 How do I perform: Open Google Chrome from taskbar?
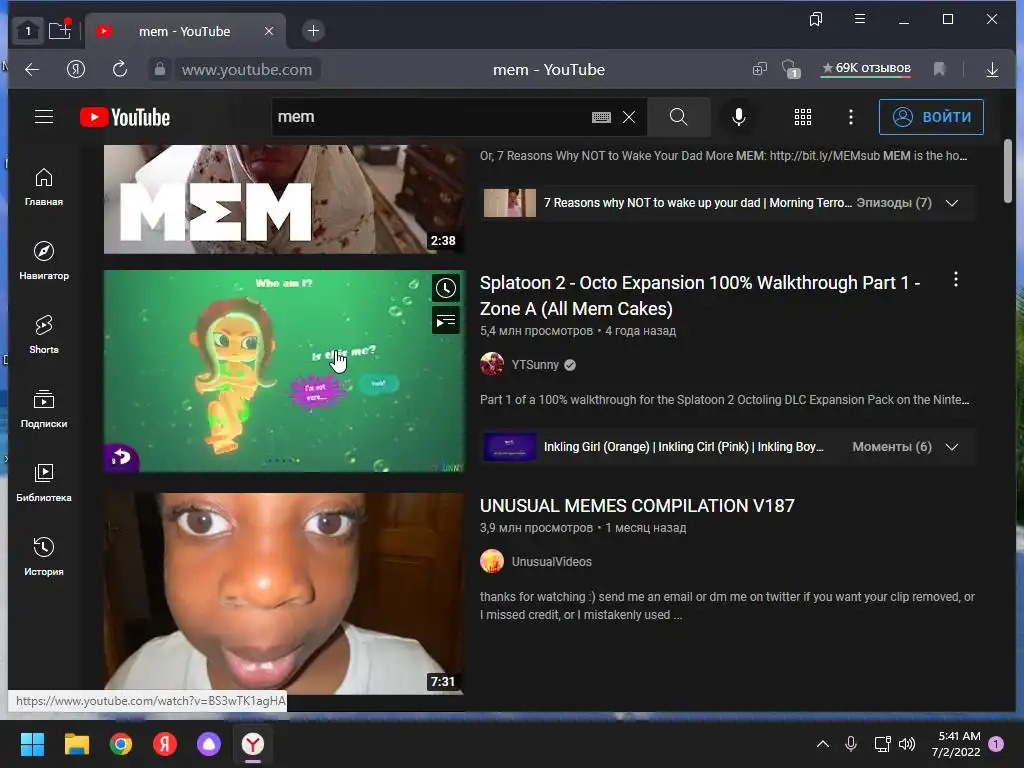point(121,744)
